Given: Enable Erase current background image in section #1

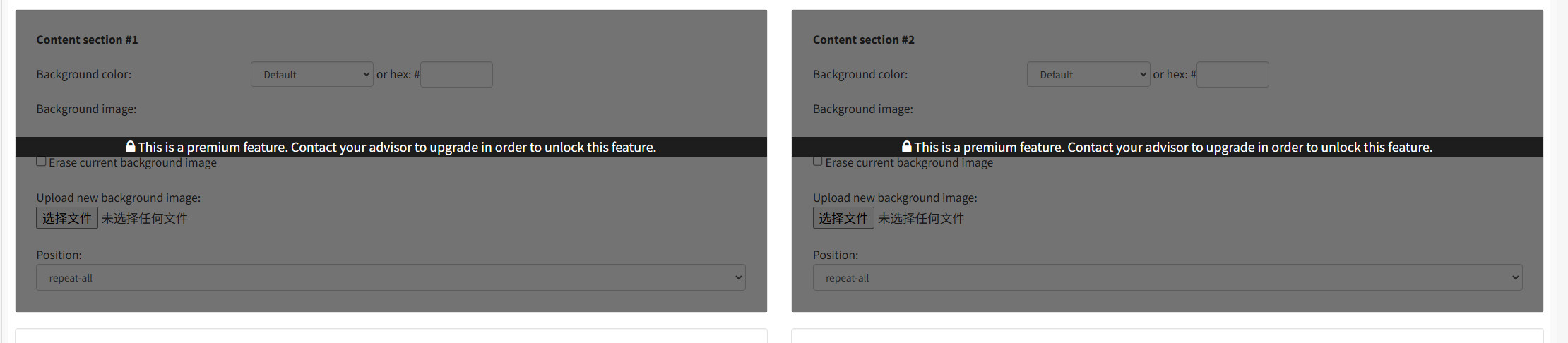Looking at the screenshot, I should pyautogui.click(x=42, y=162).
